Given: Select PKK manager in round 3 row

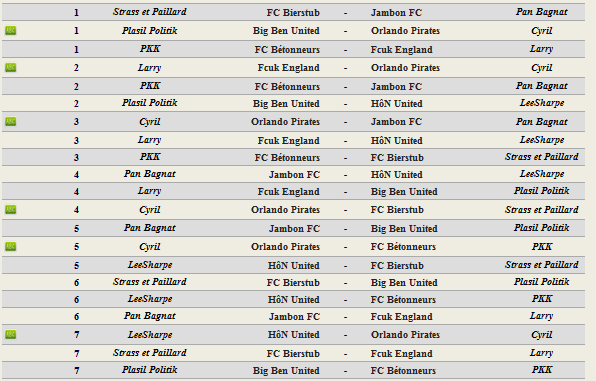Looking at the screenshot, I should [150, 157].
